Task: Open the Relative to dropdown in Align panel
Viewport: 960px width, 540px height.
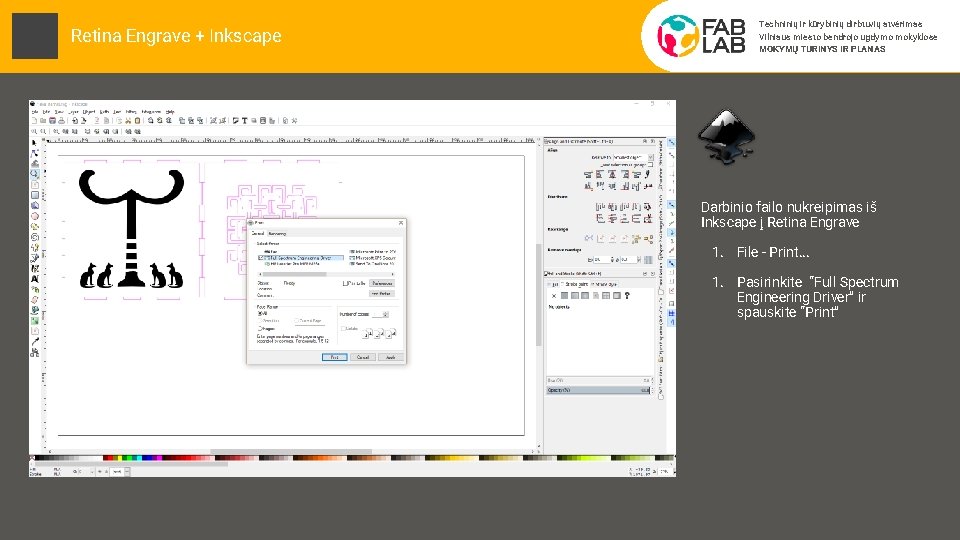Action: coord(634,157)
